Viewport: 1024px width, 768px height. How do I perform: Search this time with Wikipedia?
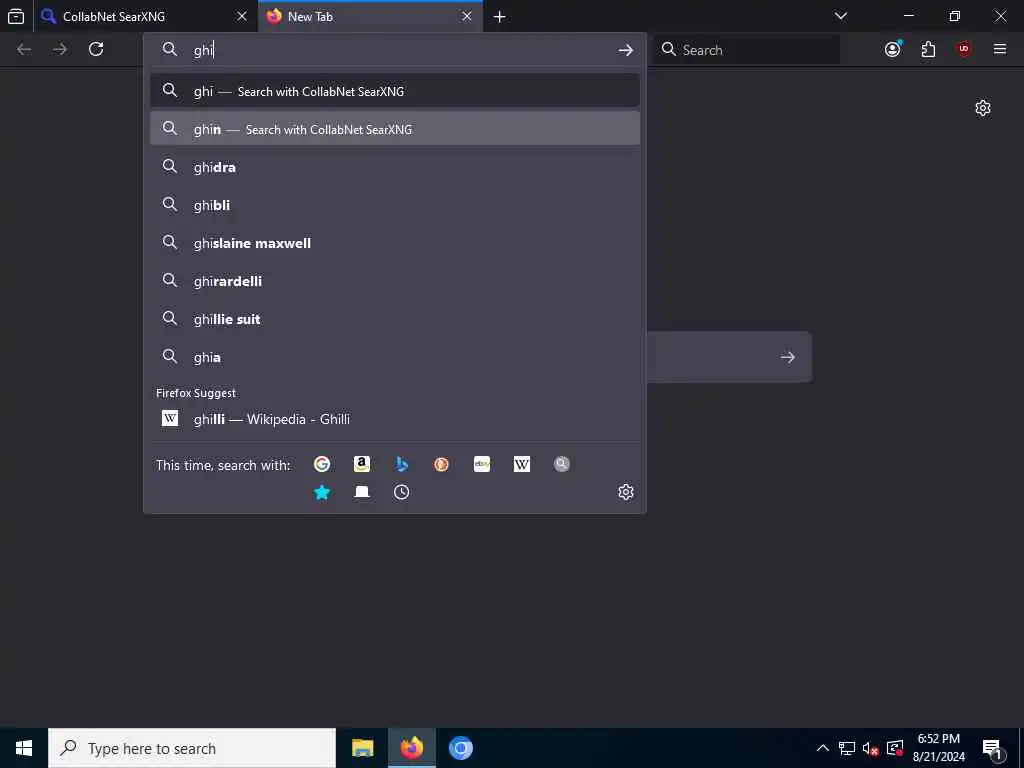[x=522, y=464]
